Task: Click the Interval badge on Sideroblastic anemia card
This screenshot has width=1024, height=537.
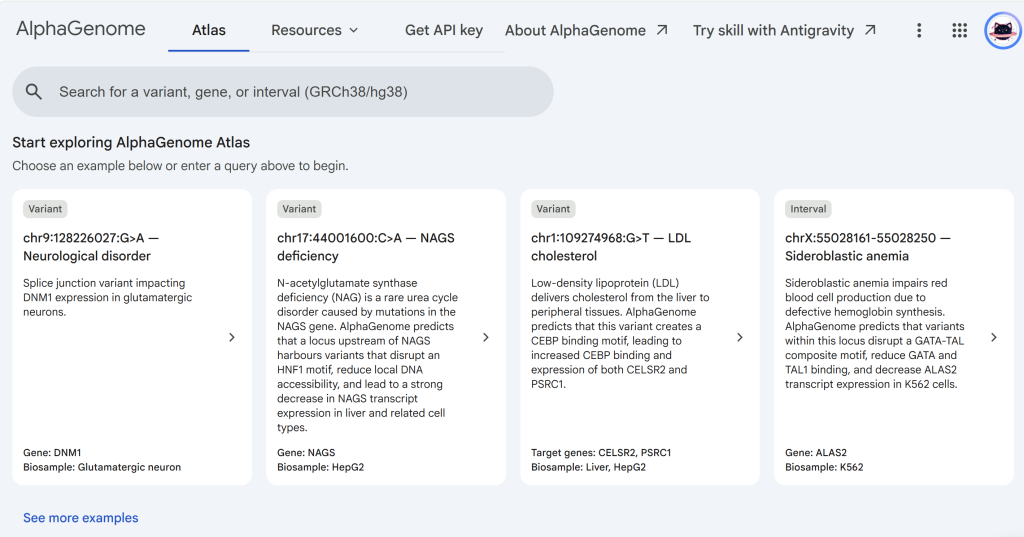Action: [808, 209]
